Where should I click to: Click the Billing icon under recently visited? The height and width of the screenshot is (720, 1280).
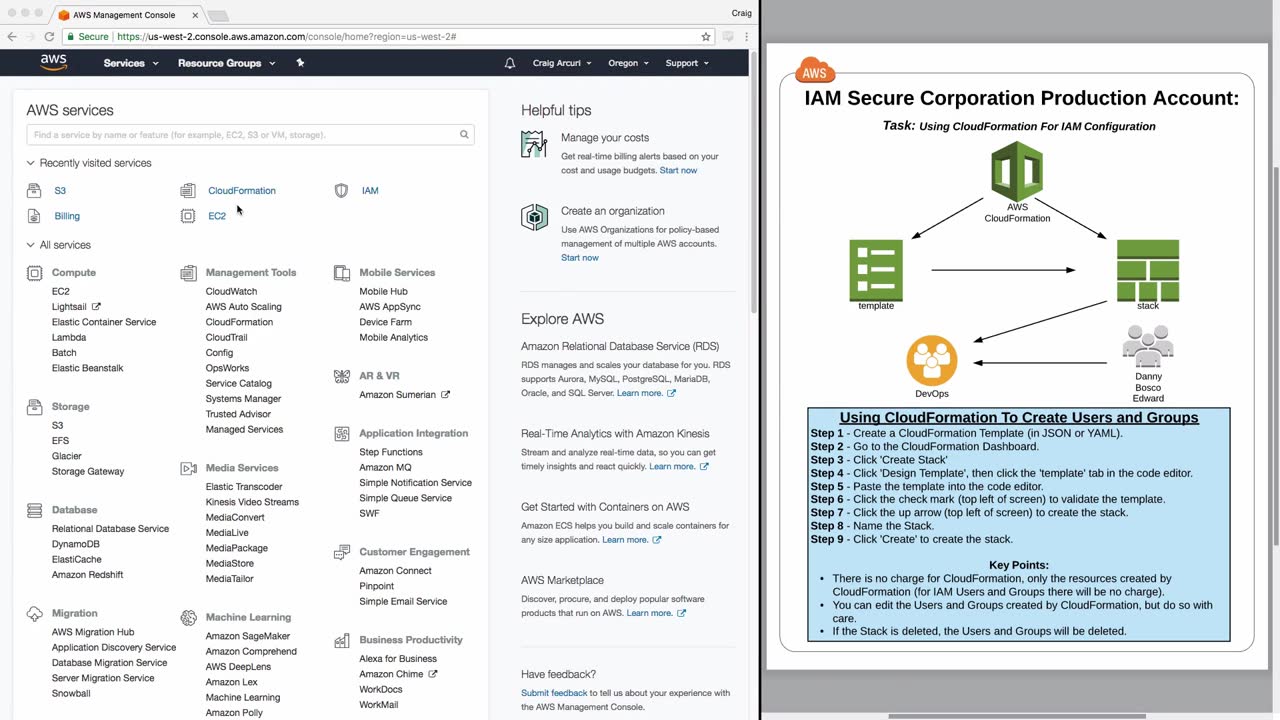coord(34,216)
